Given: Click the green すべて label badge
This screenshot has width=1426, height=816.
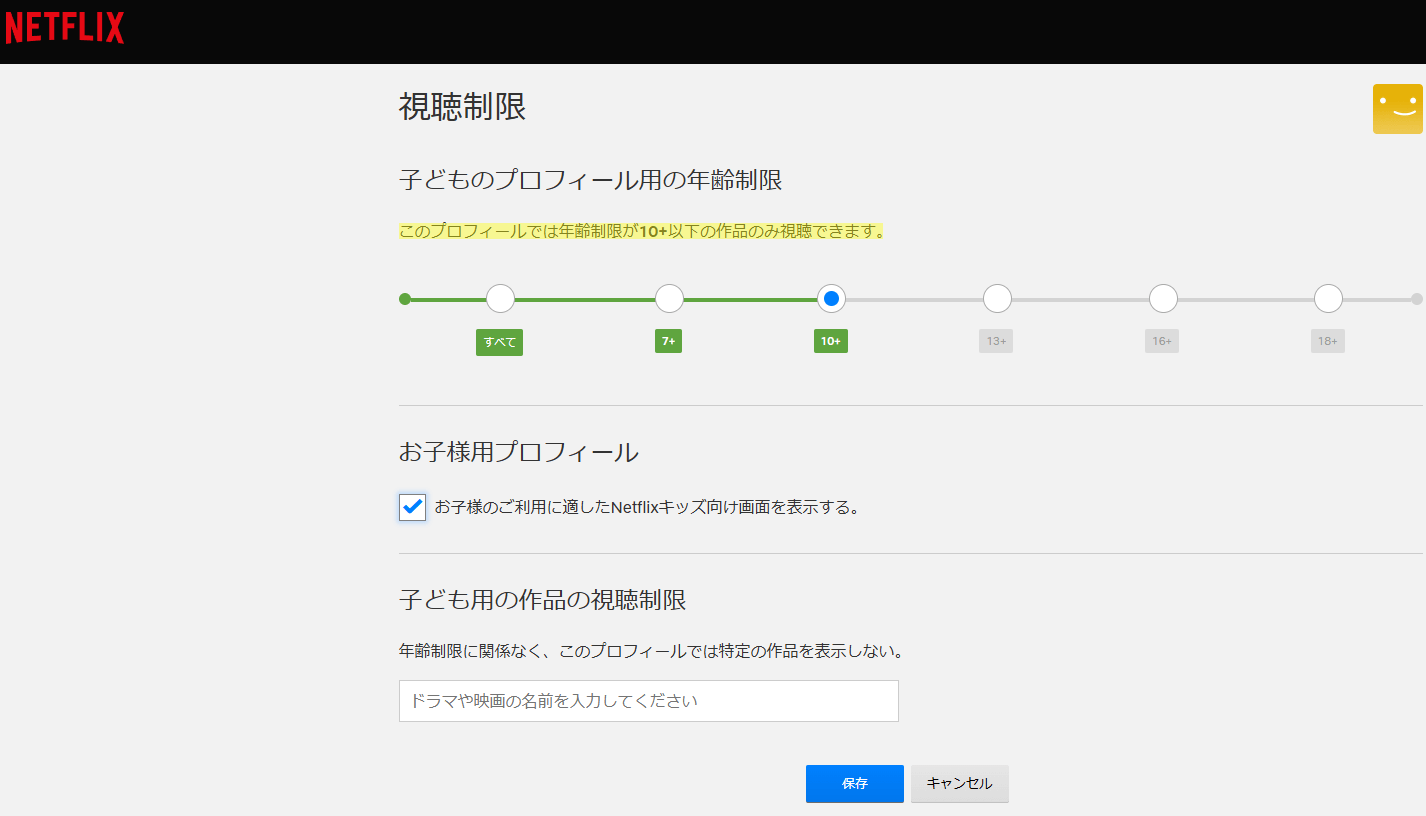Looking at the screenshot, I should (499, 342).
